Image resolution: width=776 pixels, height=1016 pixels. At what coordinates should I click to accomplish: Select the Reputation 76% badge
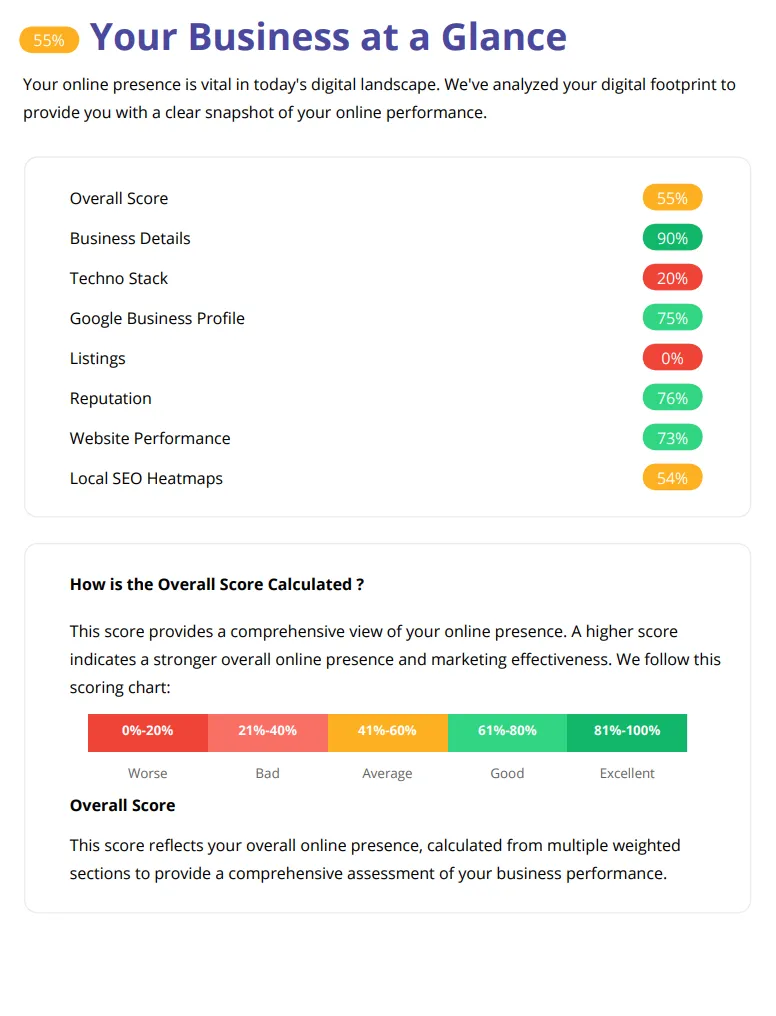[x=672, y=398]
